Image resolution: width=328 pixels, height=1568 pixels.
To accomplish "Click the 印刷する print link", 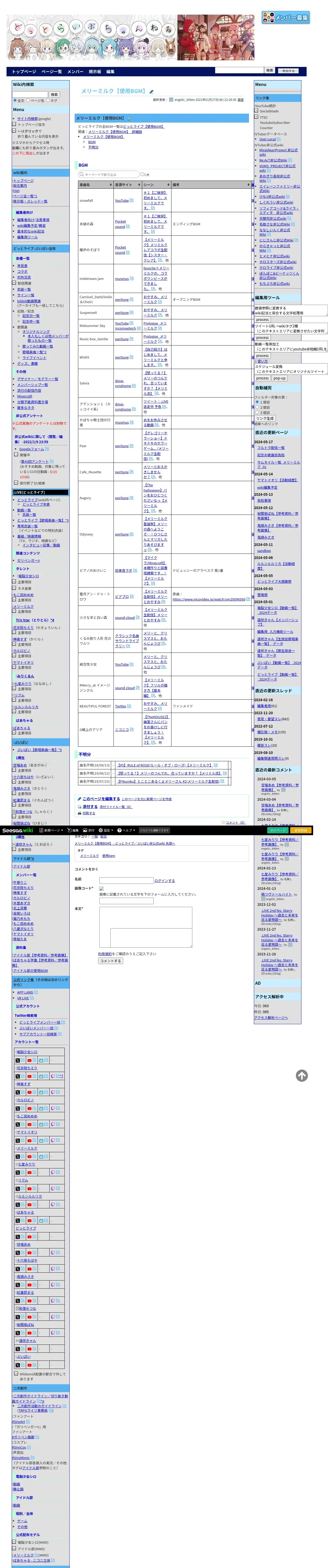I will click(x=89, y=813).
